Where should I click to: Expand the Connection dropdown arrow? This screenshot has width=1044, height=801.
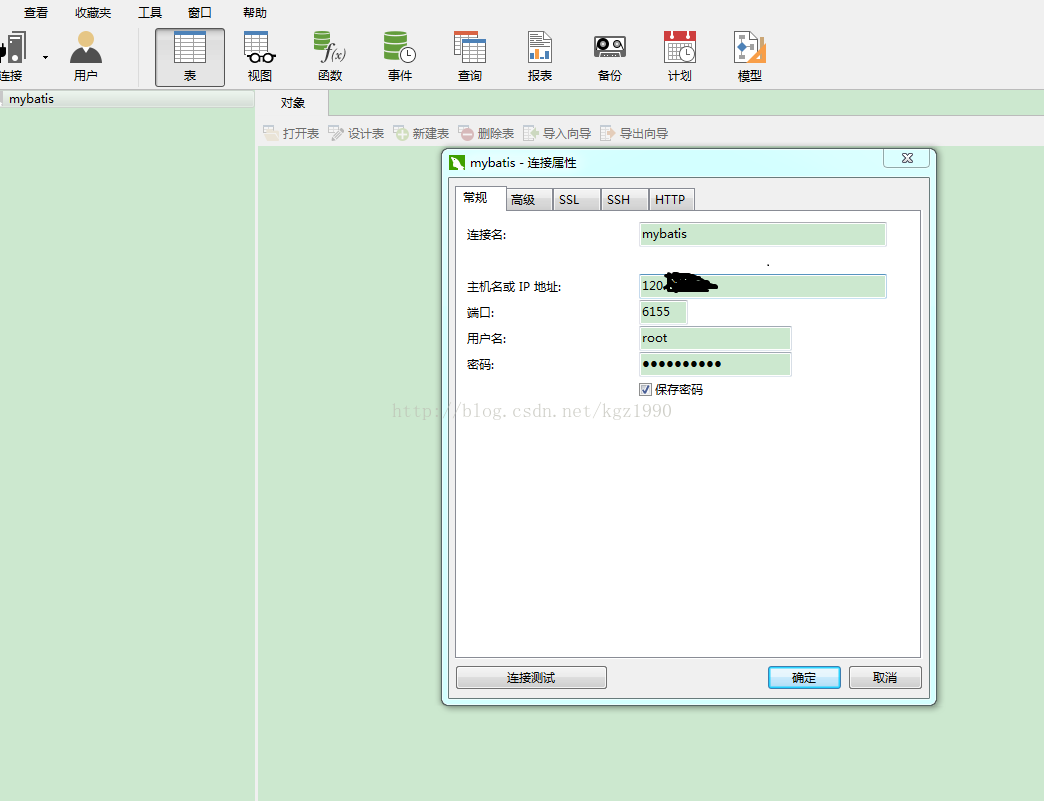45,58
